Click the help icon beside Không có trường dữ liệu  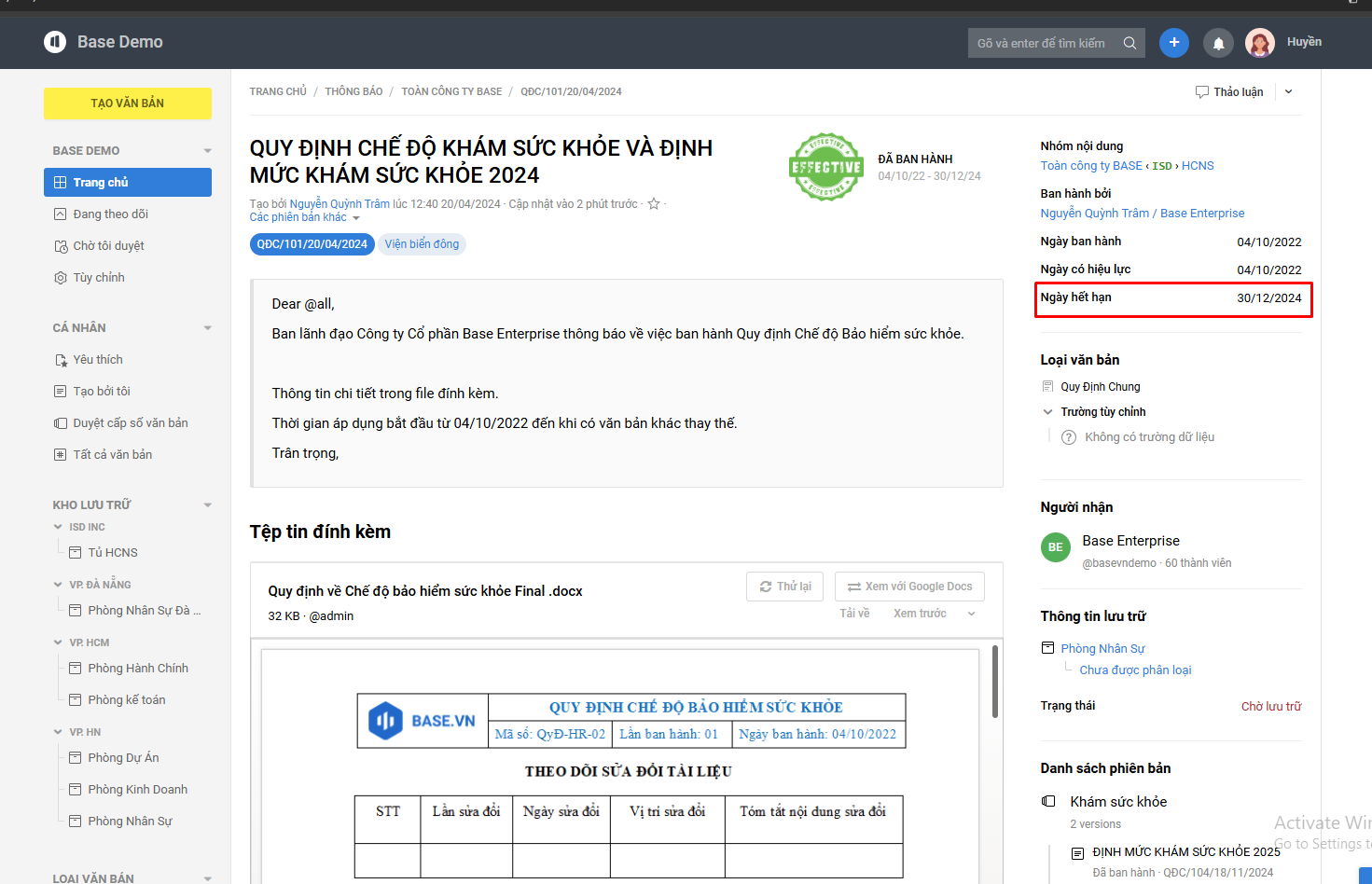[x=1069, y=437]
